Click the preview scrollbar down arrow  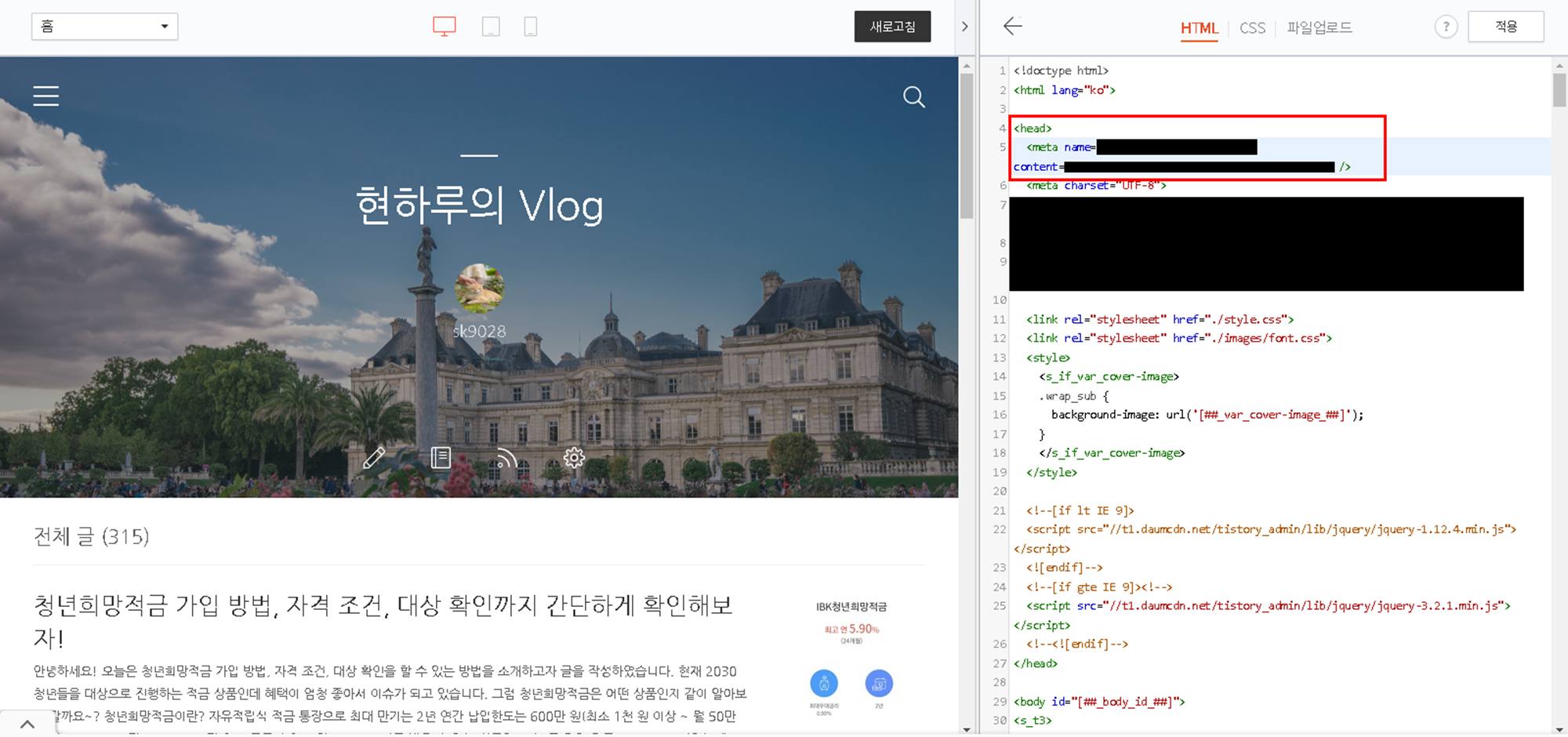click(x=966, y=729)
